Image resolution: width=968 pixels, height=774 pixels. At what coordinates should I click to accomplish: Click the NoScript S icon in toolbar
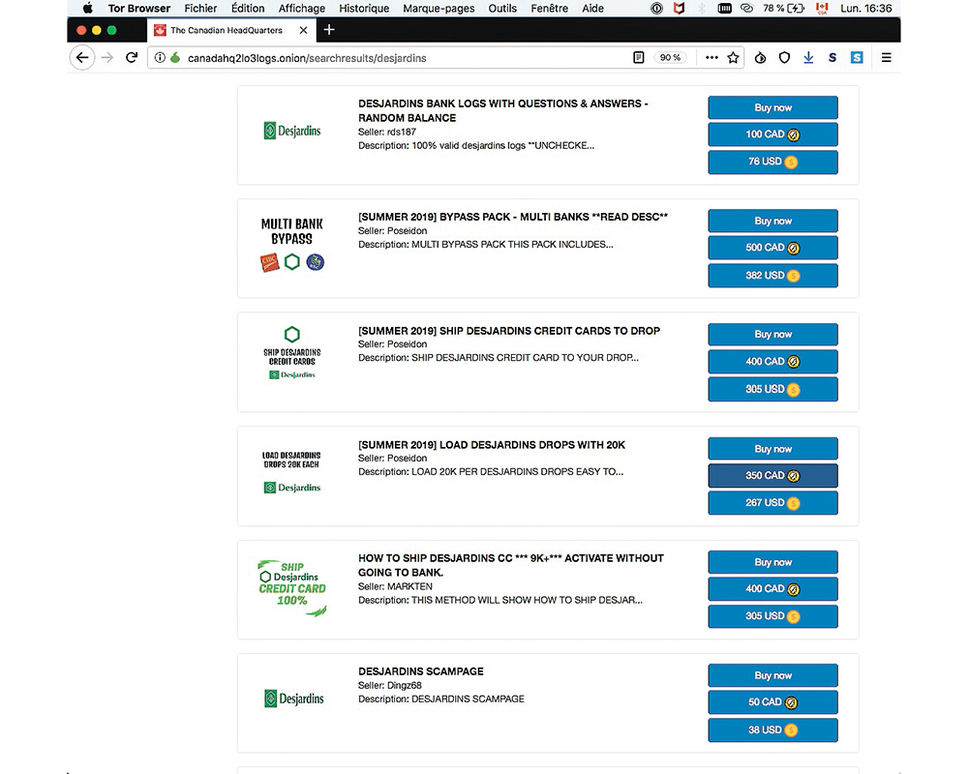pos(832,57)
